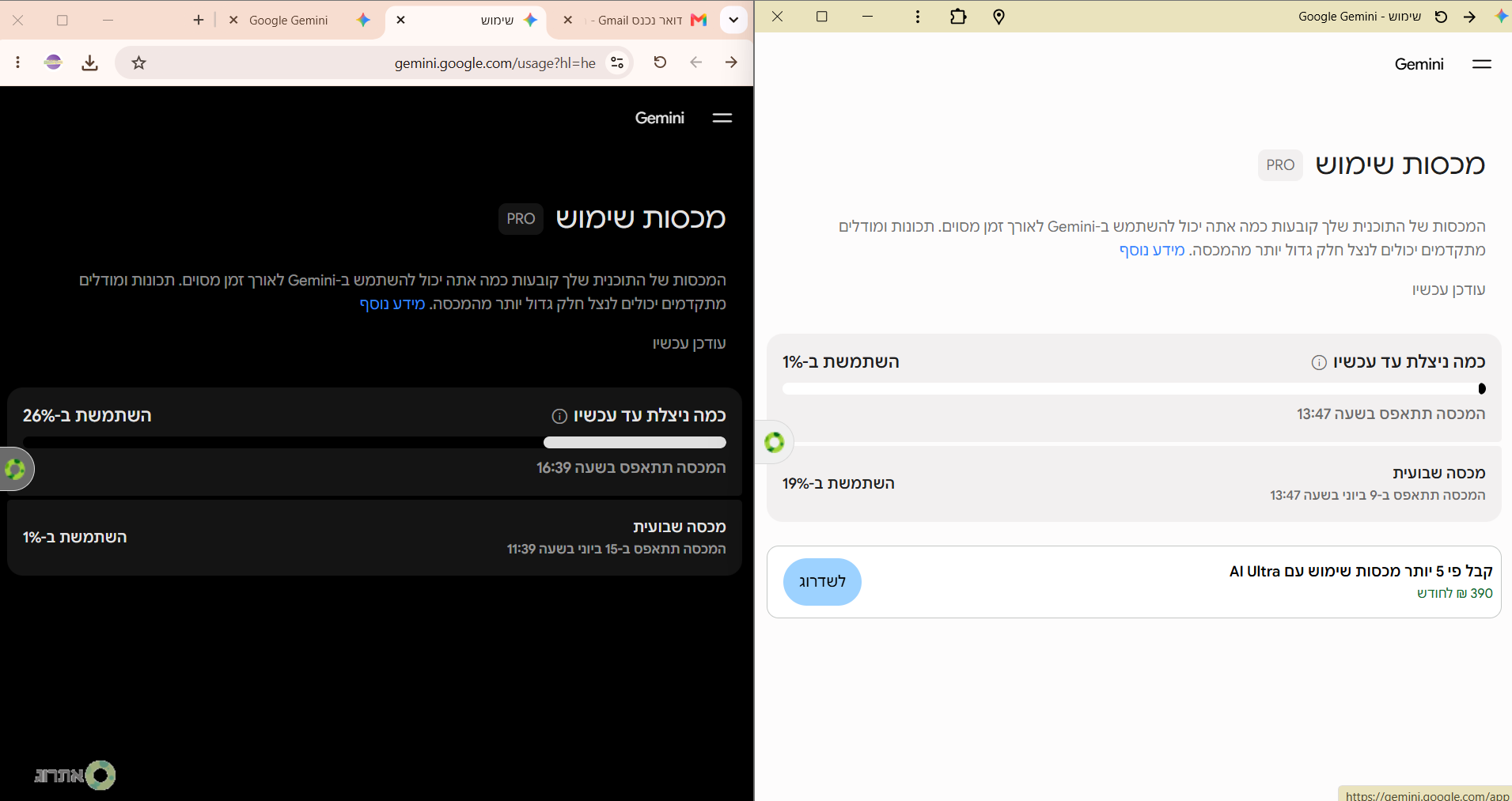
Task: Select עודכן עכשיו text in dark window
Action: pos(689,343)
